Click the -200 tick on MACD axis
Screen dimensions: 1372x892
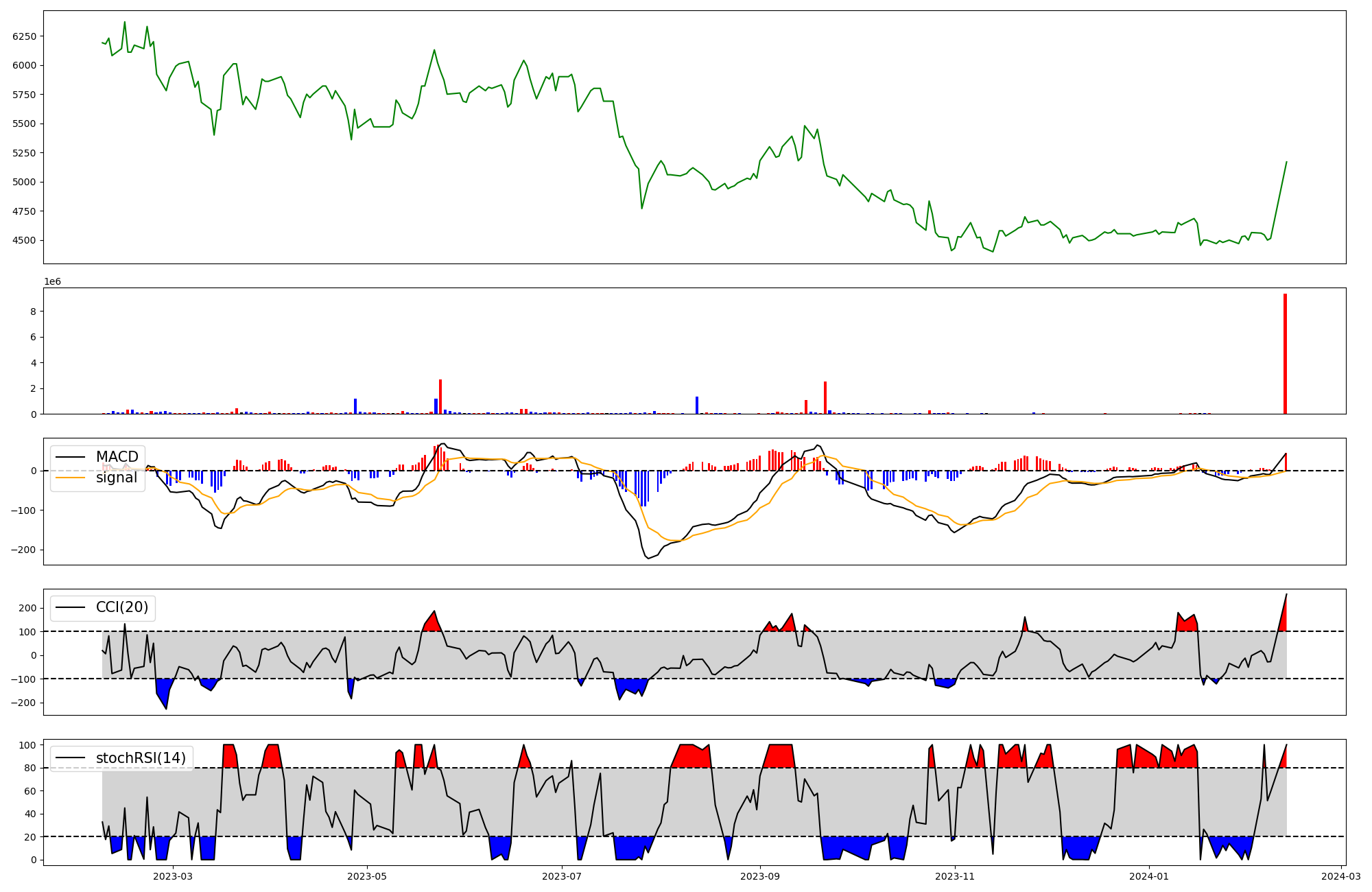(x=24, y=550)
